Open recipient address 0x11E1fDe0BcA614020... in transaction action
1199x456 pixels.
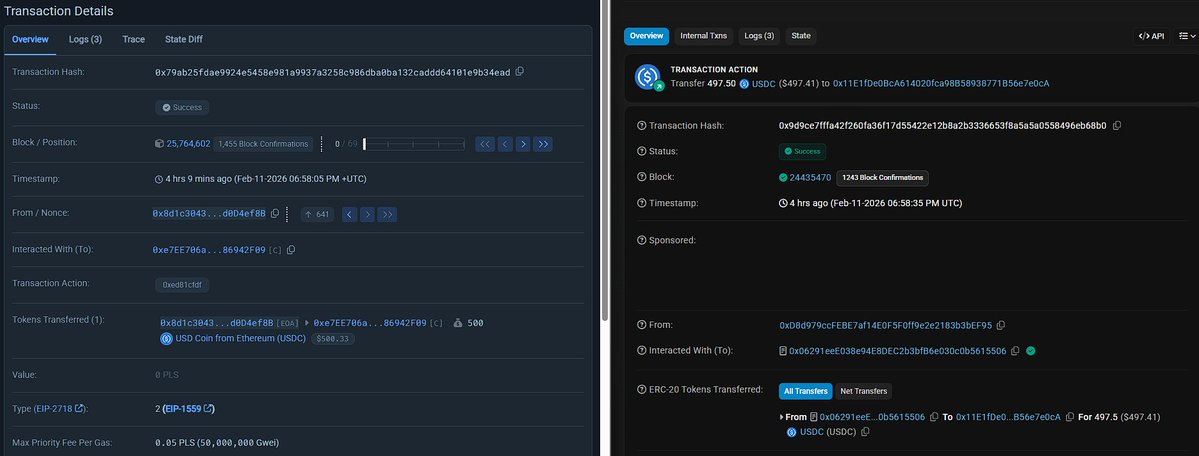[941, 83]
